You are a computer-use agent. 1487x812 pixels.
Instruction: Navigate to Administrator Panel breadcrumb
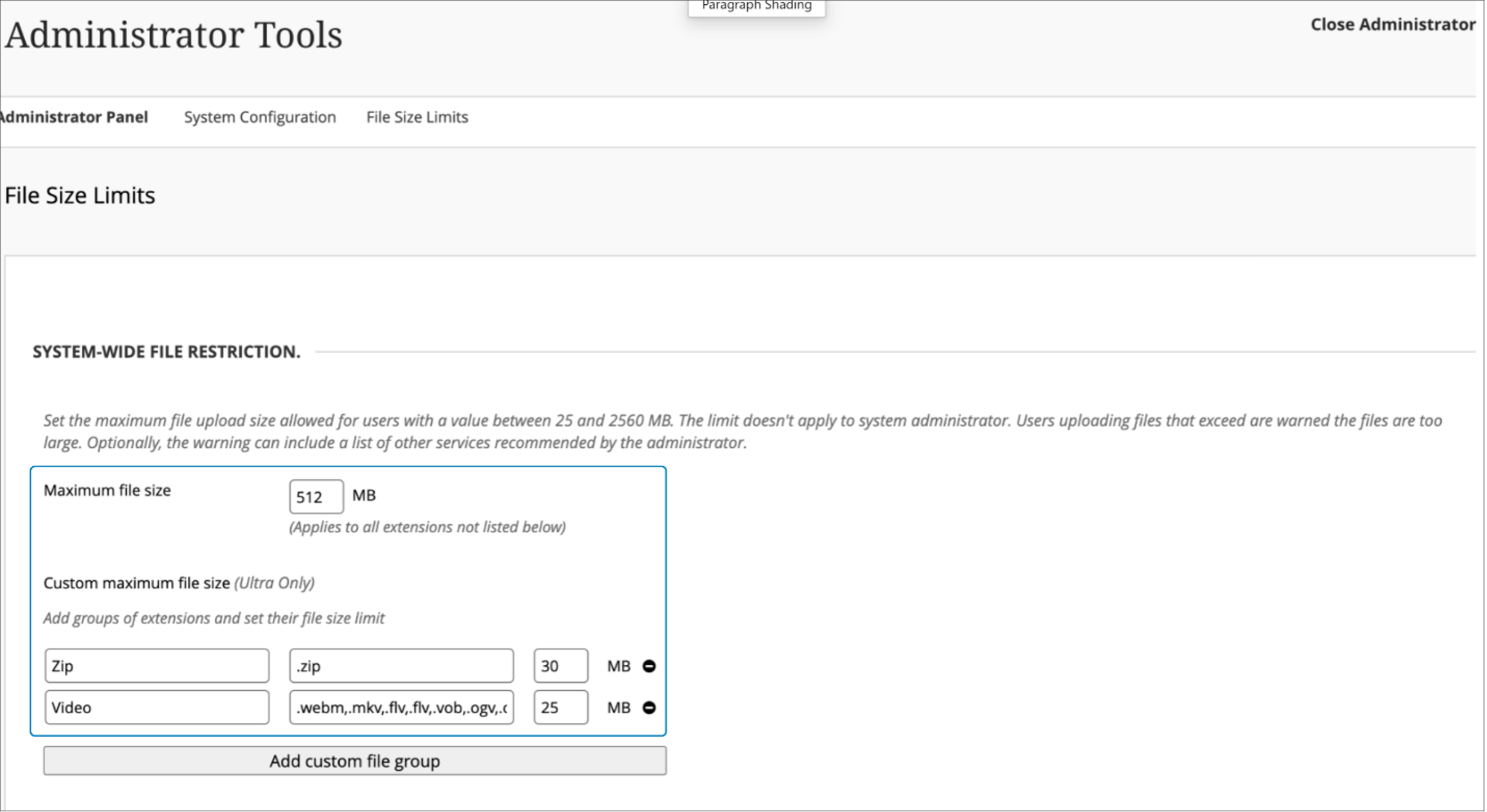point(74,117)
